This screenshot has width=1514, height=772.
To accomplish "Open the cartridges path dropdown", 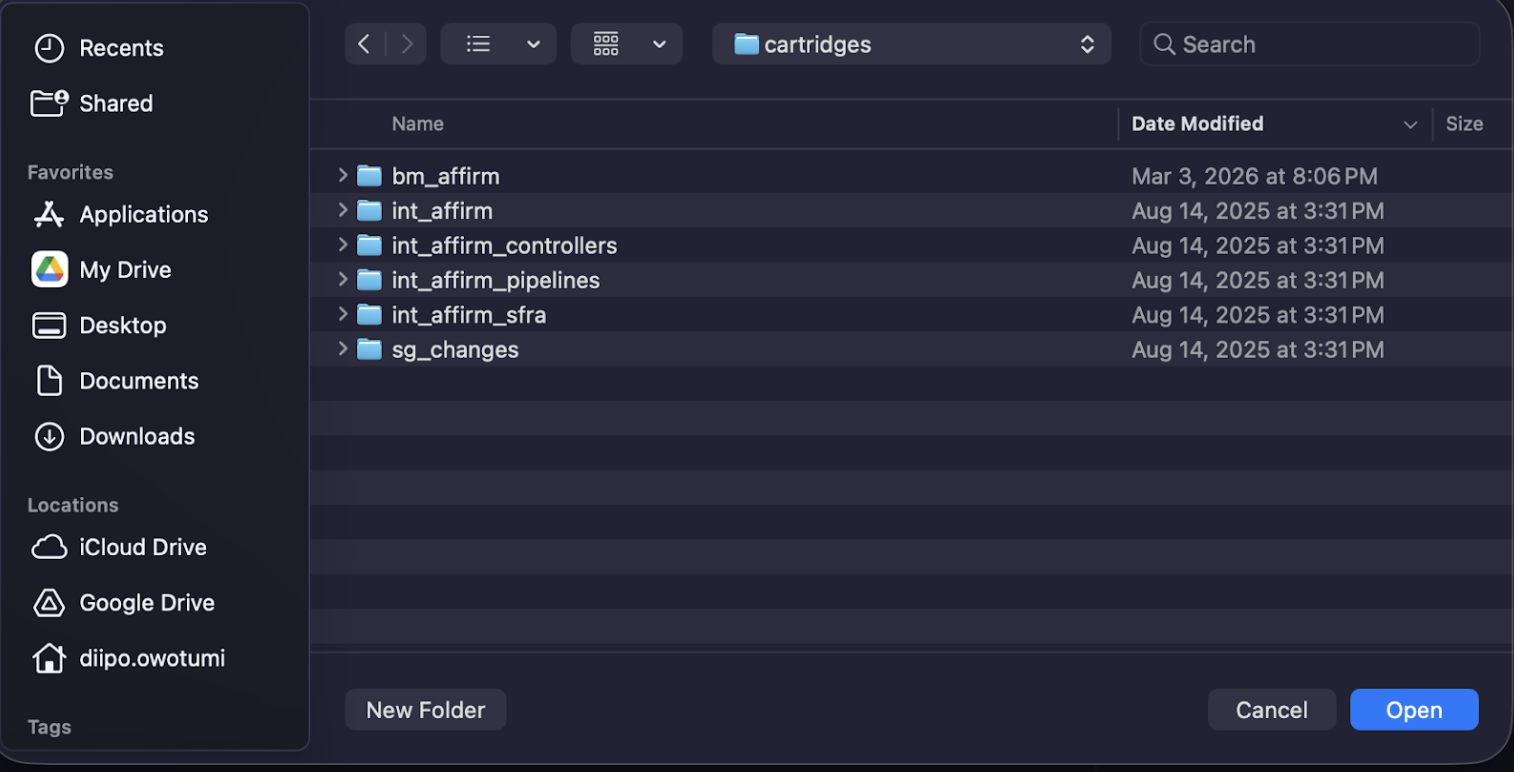I will (910, 43).
